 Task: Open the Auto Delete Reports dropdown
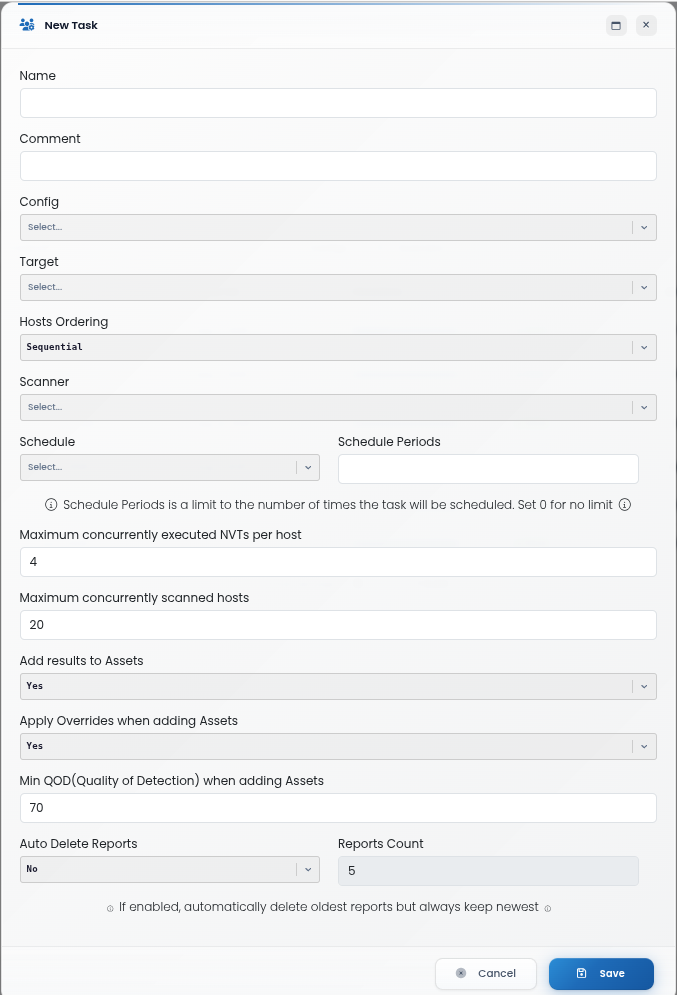169,869
